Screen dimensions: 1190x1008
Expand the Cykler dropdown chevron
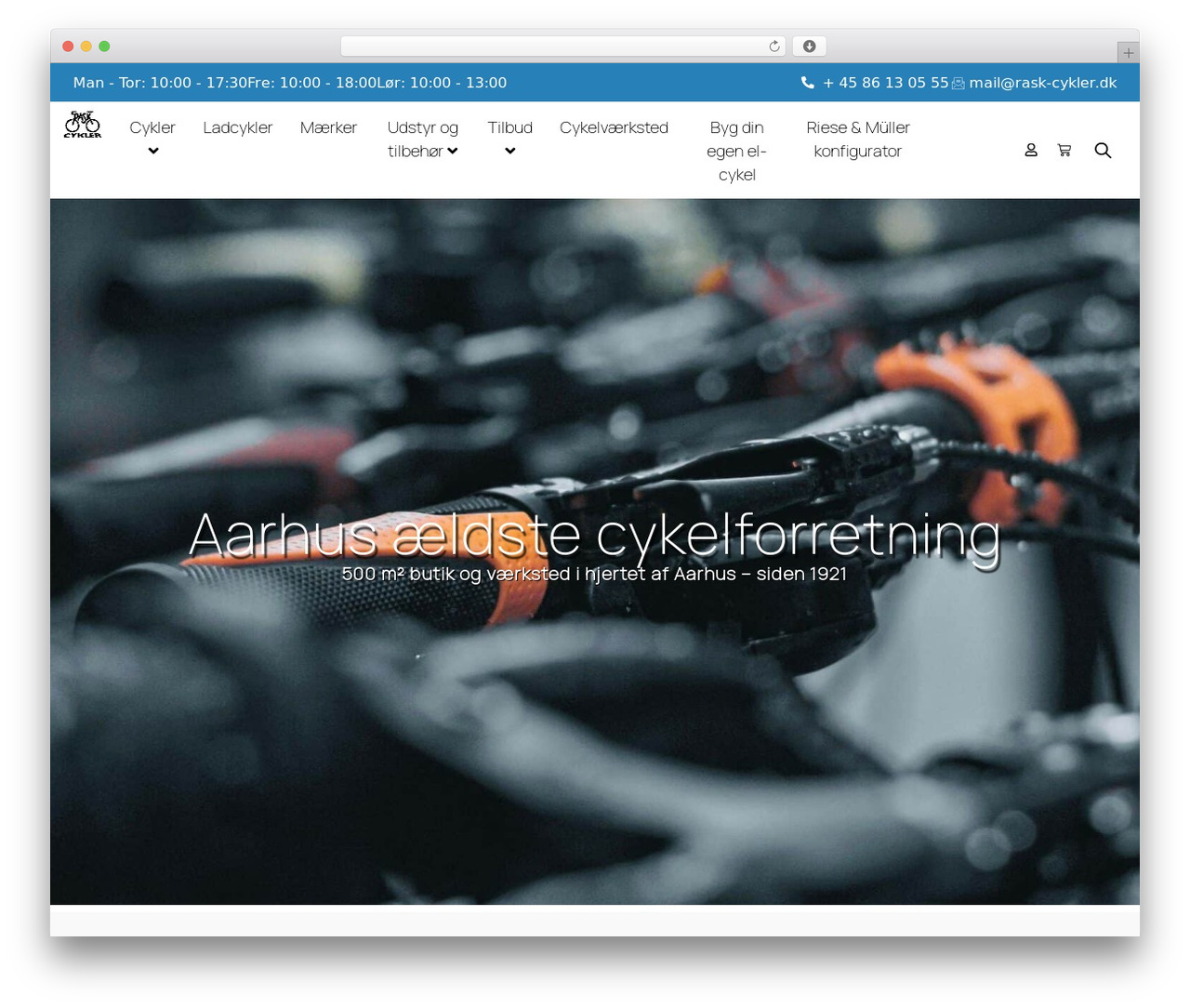click(x=153, y=152)
